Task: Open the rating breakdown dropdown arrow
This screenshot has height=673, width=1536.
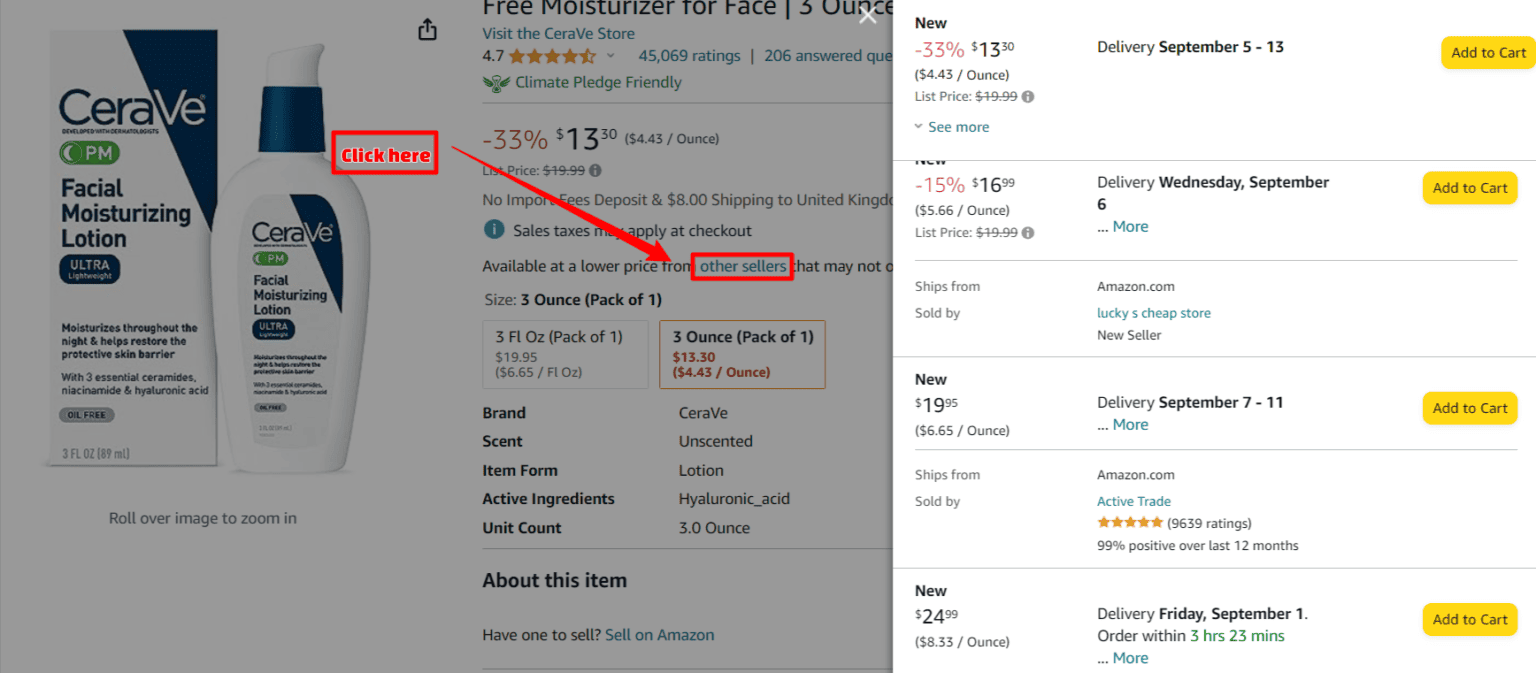Action: pyautogui.click(x=611, y=56)
